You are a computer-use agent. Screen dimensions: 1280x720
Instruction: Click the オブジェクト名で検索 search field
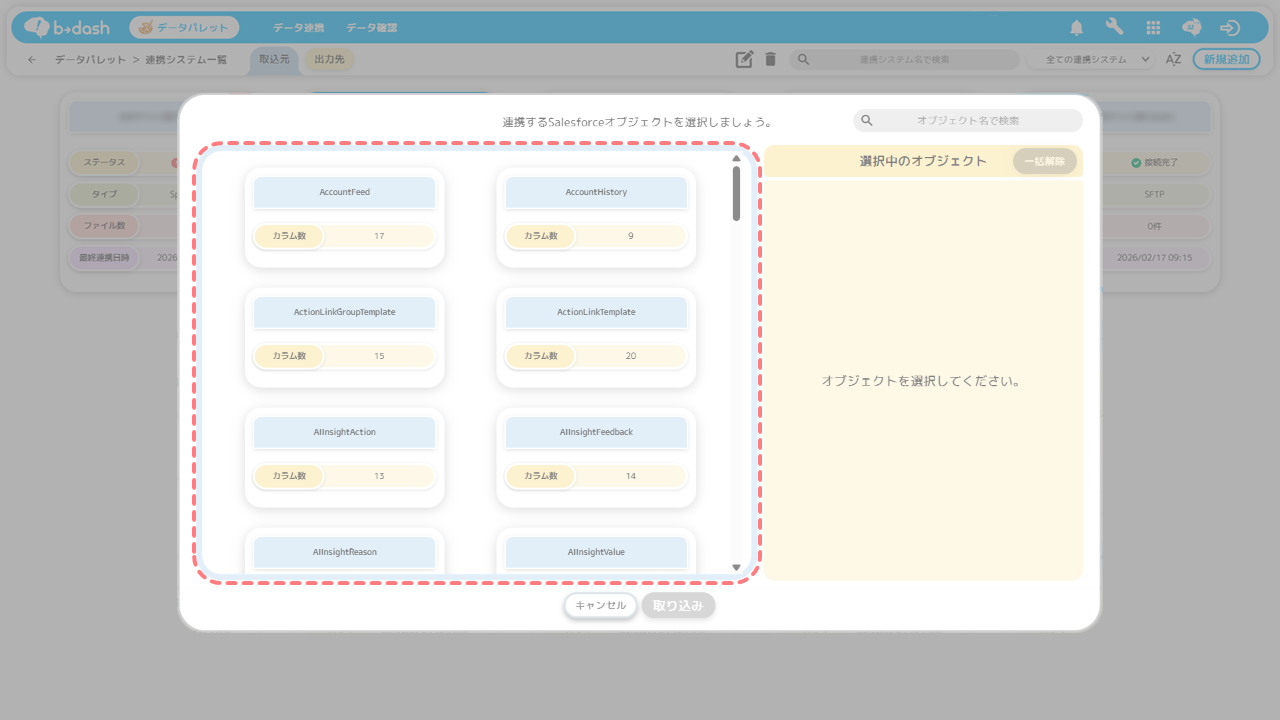click(967, 120)
